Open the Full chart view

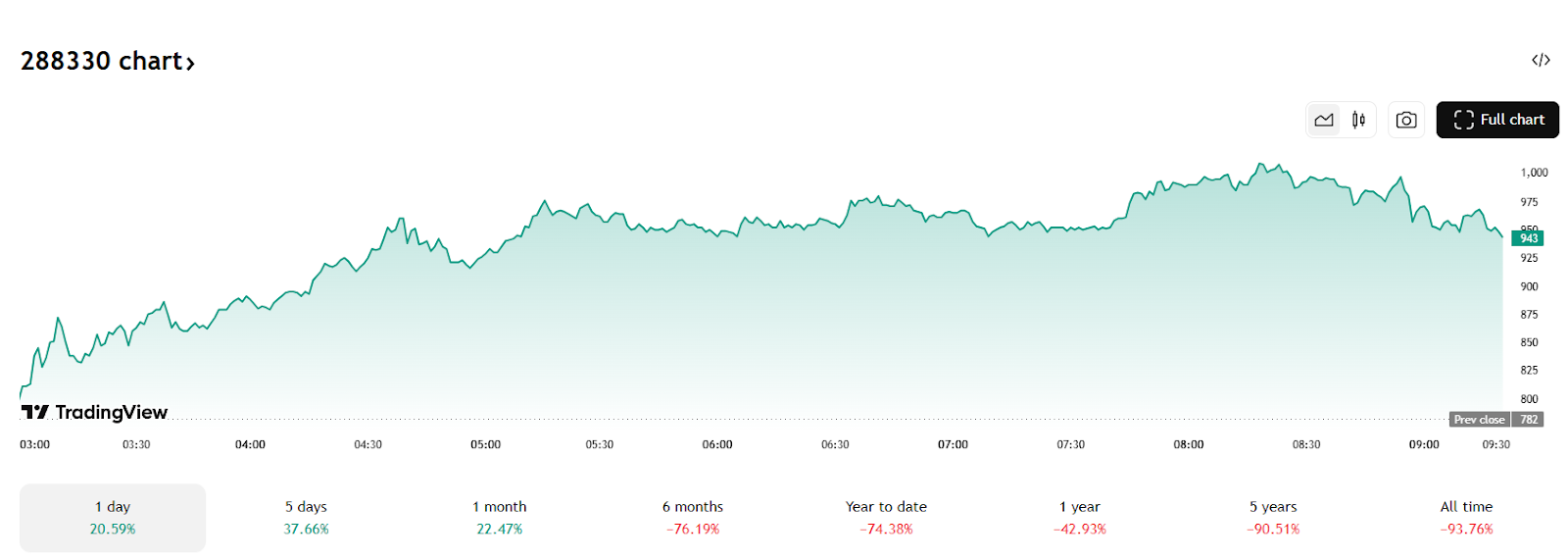click(x=1497, y=120)
